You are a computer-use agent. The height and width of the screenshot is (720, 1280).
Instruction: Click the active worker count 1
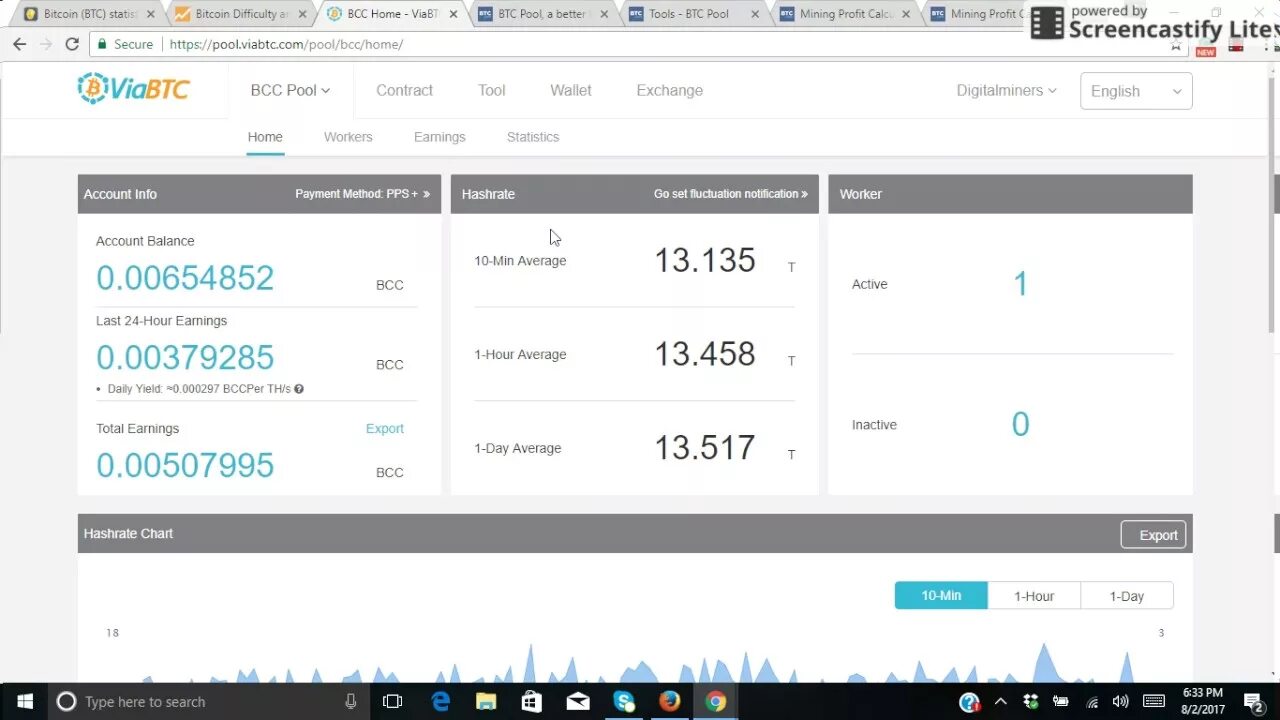coord(1020,284)
